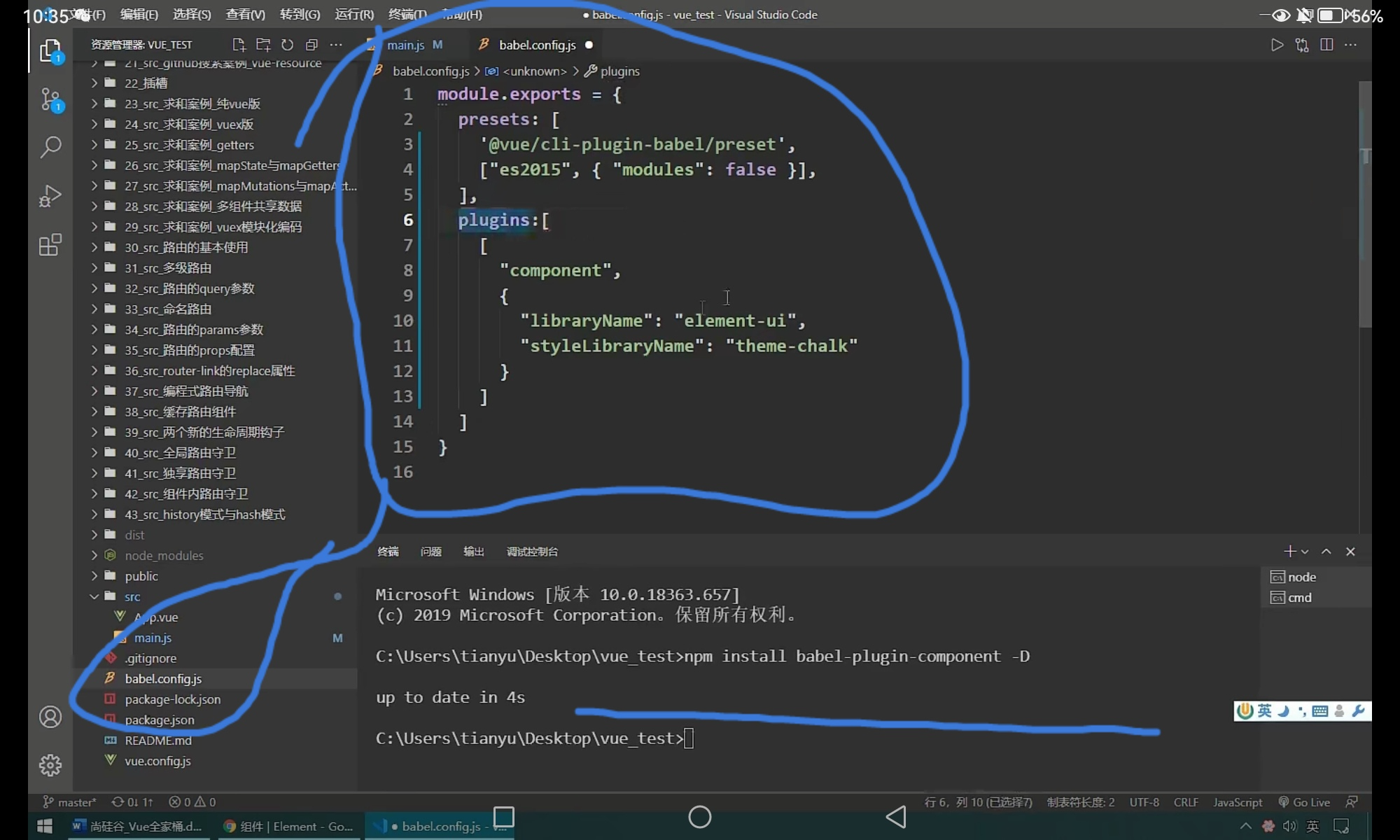Run the code with play icon
Screen dimensions: 1400x840
[x=1277, y=45]
